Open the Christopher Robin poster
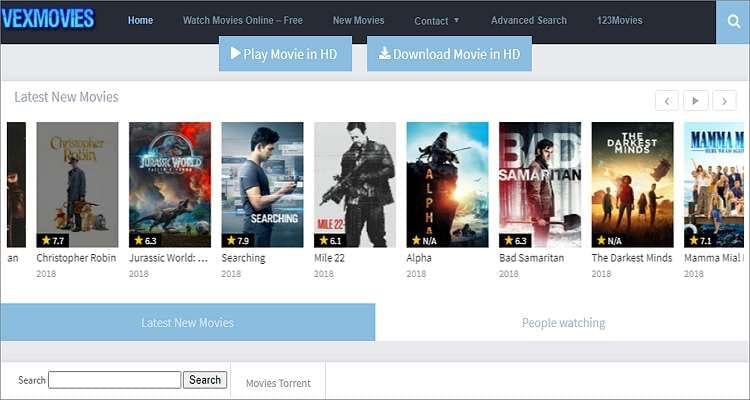Screen dimensions: 750x400 pyautogui.click(x=77, y=185)
